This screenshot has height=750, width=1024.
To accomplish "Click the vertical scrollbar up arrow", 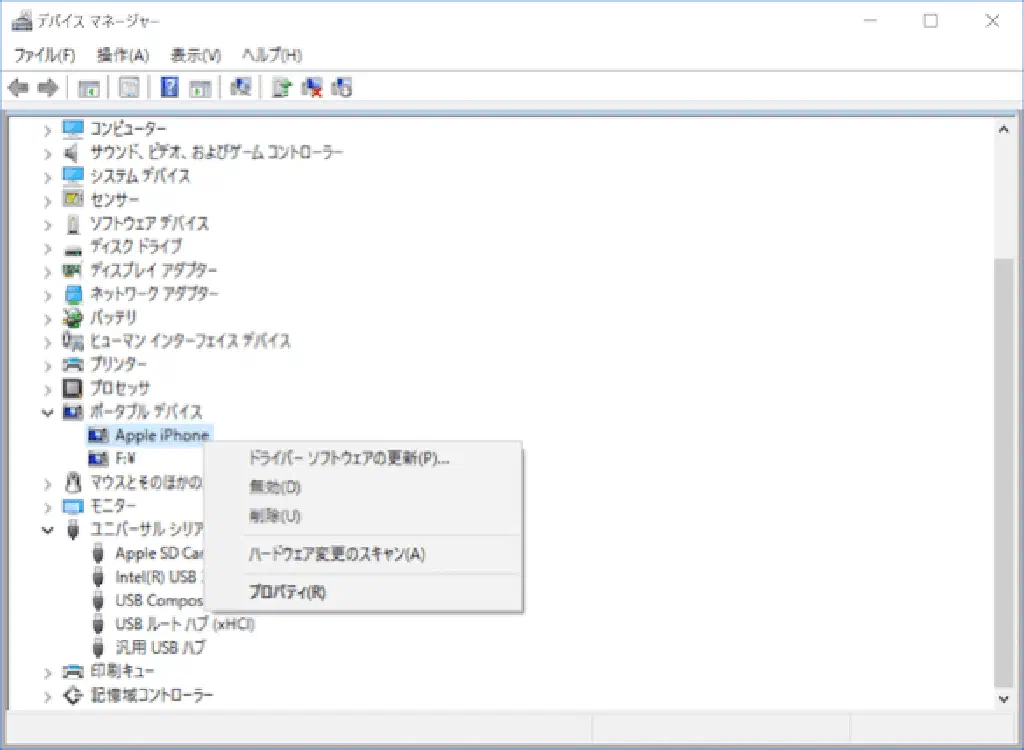I will 1003,128.
